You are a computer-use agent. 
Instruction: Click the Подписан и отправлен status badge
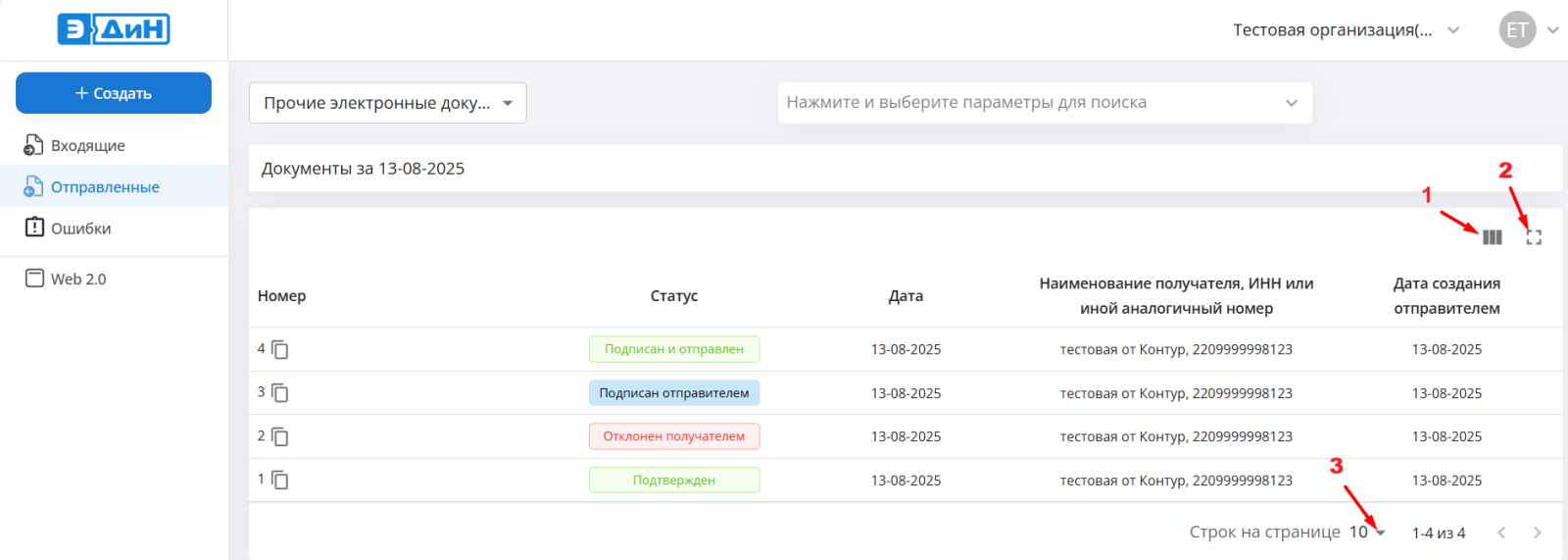(x=674, y=349)
